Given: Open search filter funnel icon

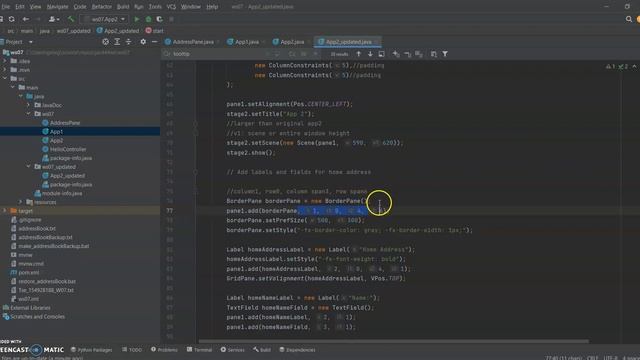Looking at the screenshot, I should click(445, 54).
